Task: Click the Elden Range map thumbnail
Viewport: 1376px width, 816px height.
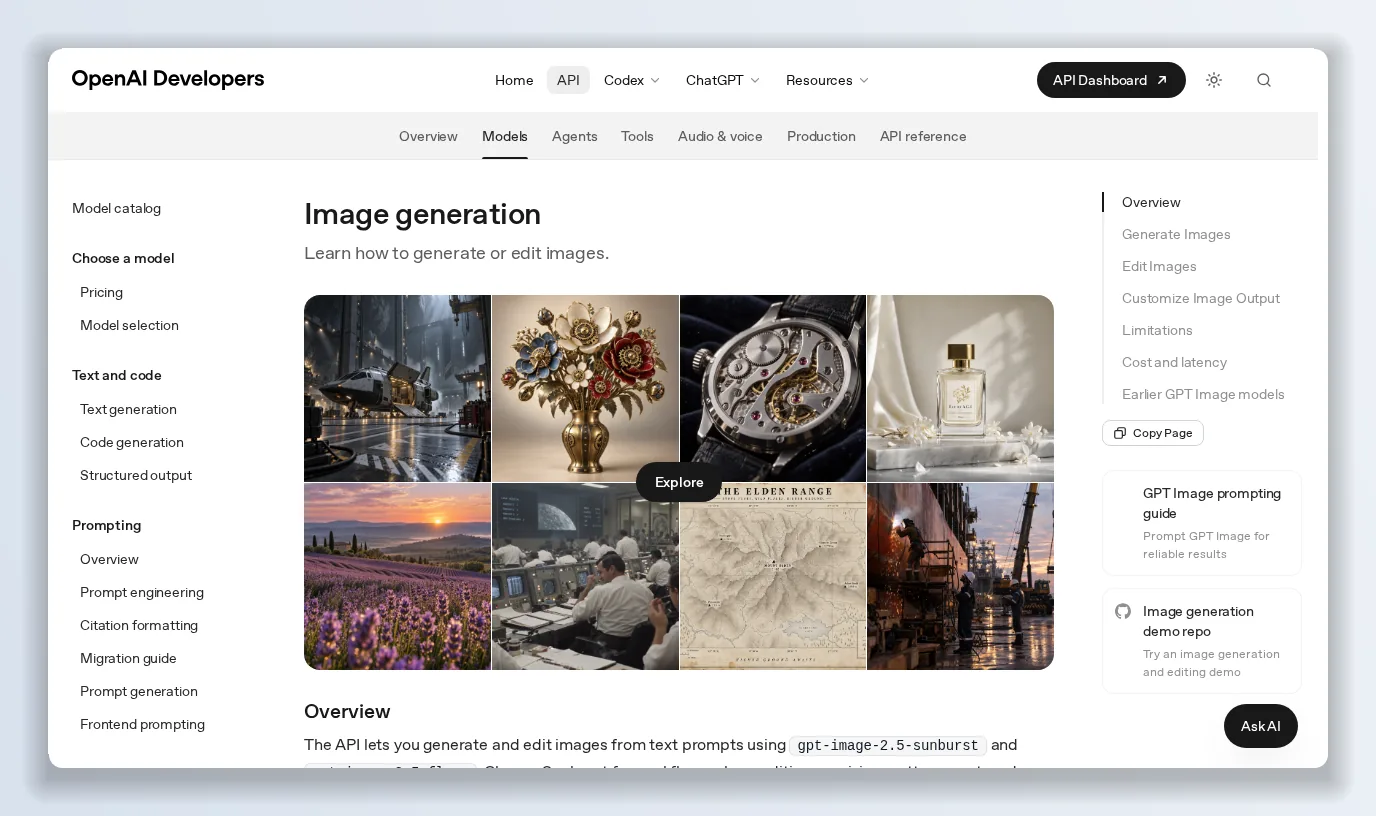Action: (x=773, y=577)
